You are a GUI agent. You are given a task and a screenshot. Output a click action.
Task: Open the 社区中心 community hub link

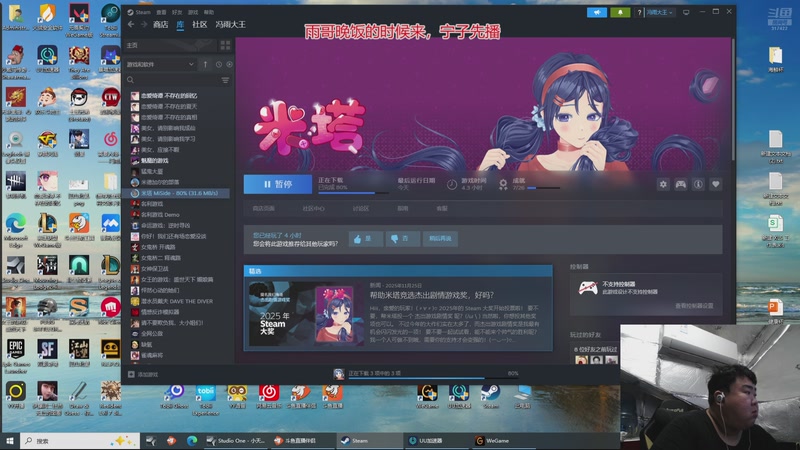tap(313, 209)
